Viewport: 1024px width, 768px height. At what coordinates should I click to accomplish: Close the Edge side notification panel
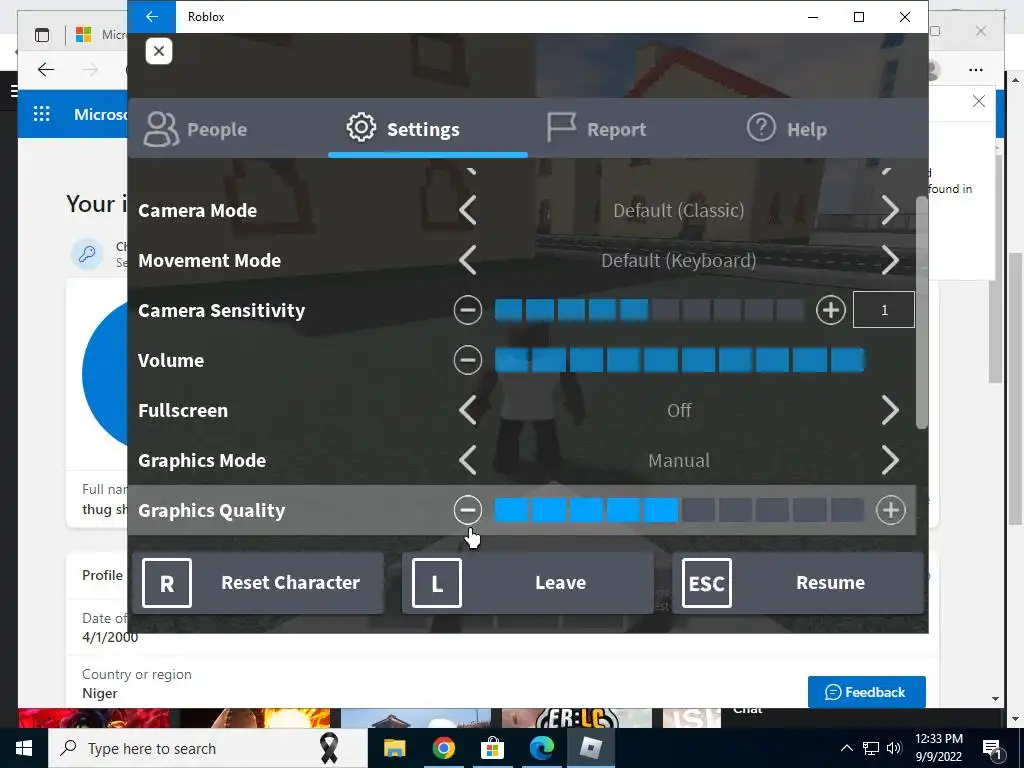(x=978, y=101)
